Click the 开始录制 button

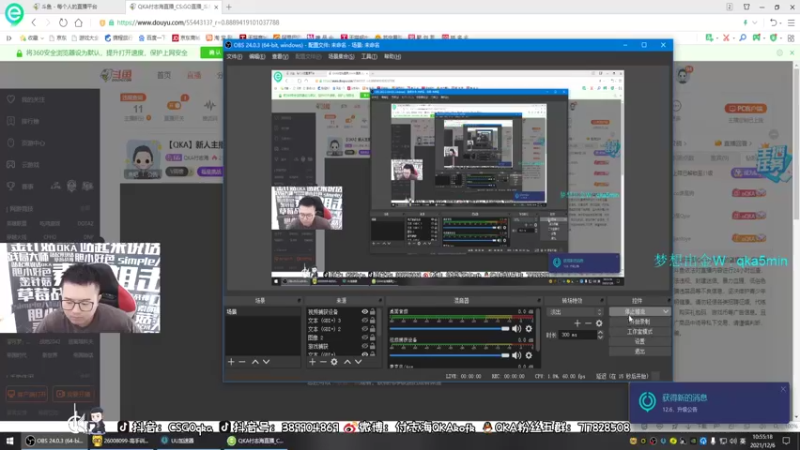(x=640, y=321)
